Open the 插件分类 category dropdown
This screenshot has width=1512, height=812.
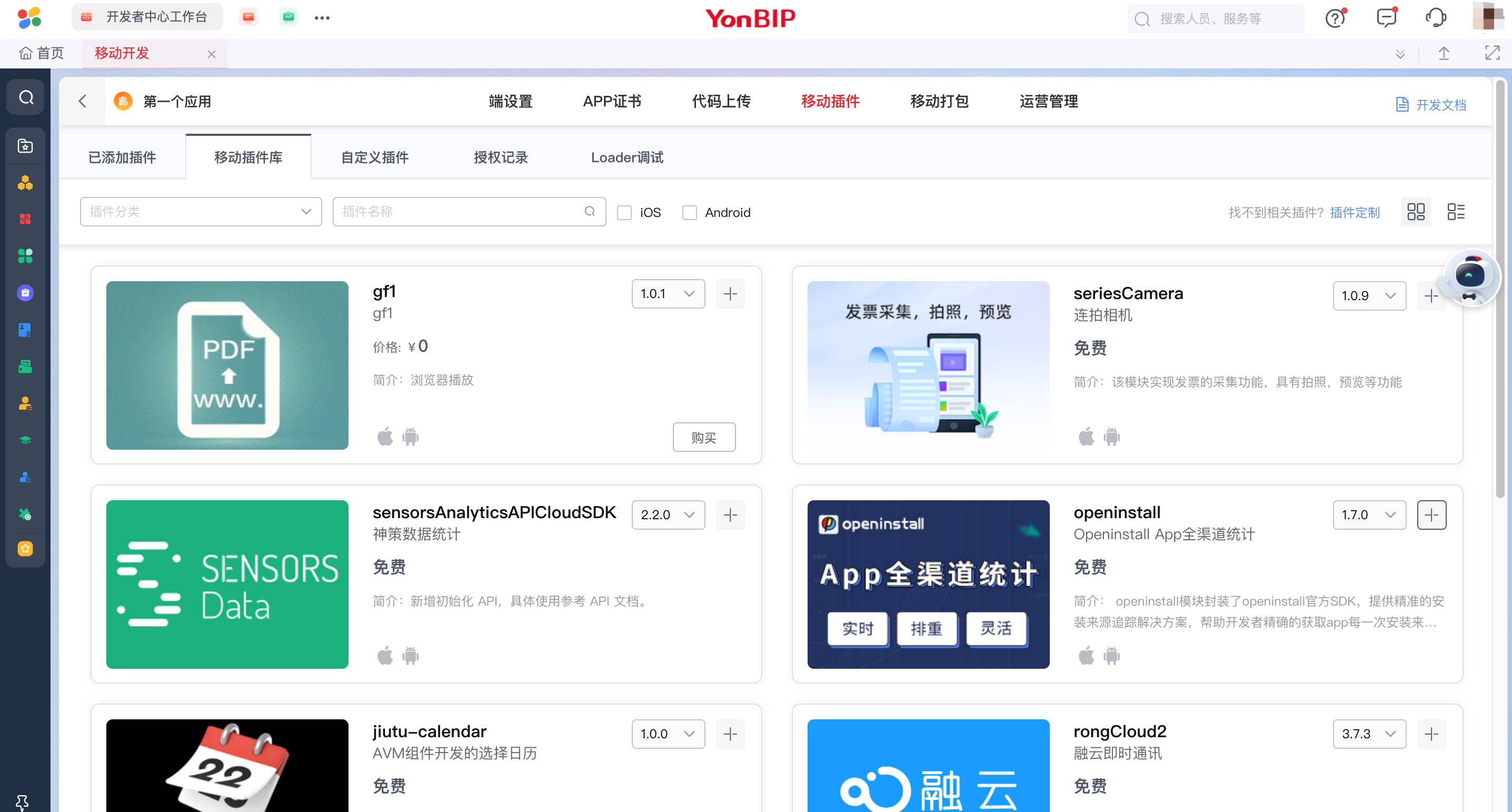click(x=200, y=212)
